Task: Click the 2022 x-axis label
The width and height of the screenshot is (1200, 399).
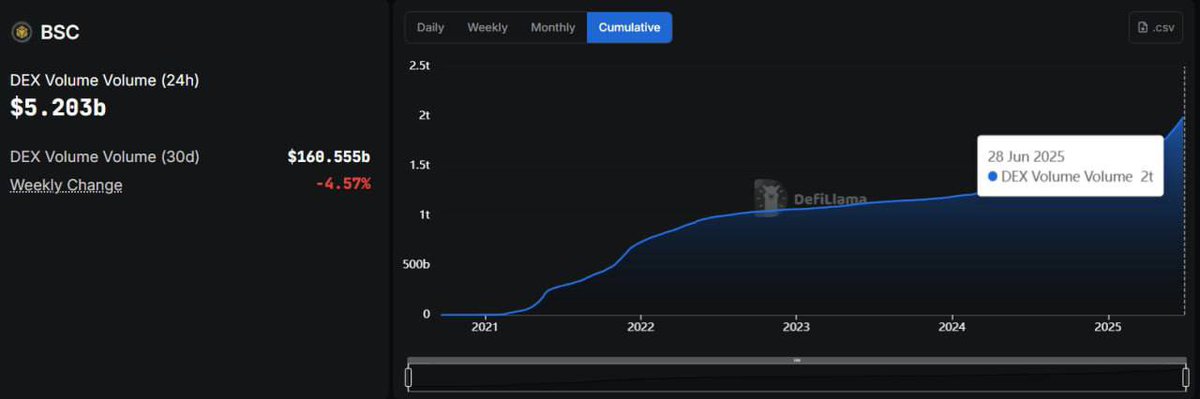Action: pyautogui.click(x=640, y=326)
